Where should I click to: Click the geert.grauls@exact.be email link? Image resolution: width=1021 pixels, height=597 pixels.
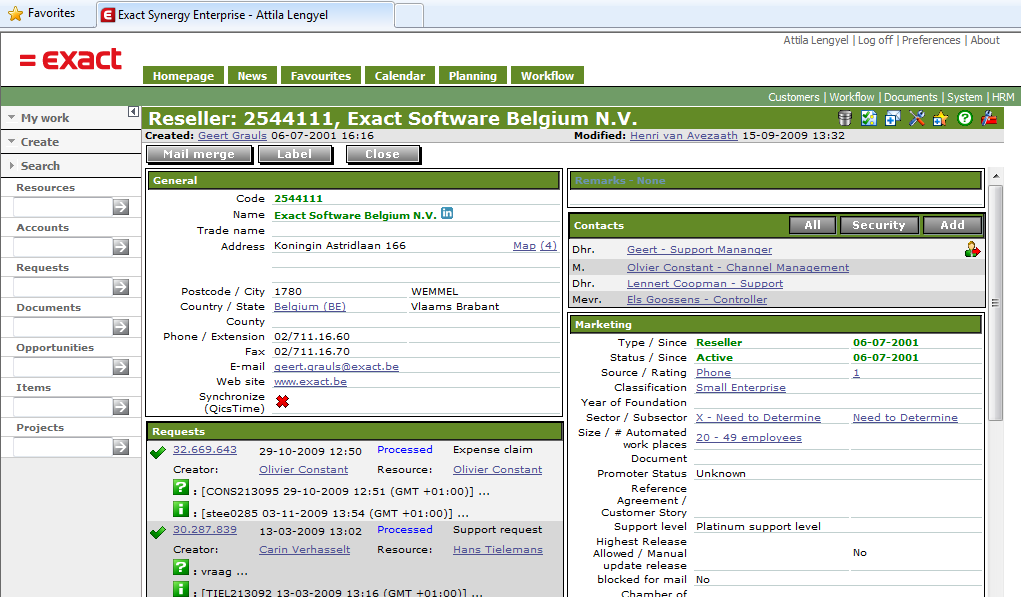tap(336, 367)
